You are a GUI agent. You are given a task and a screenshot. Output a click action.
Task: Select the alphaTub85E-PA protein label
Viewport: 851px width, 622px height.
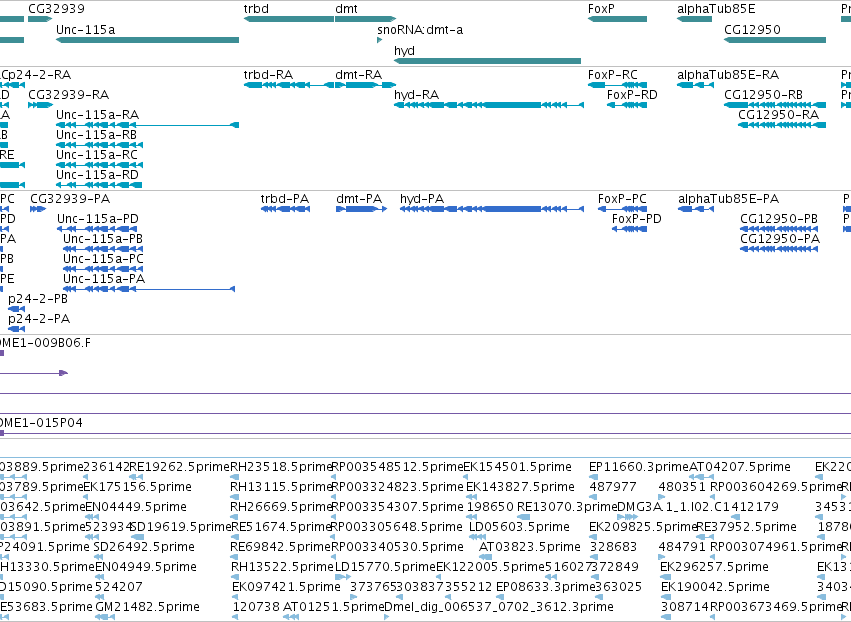click(x=728, y=199)
